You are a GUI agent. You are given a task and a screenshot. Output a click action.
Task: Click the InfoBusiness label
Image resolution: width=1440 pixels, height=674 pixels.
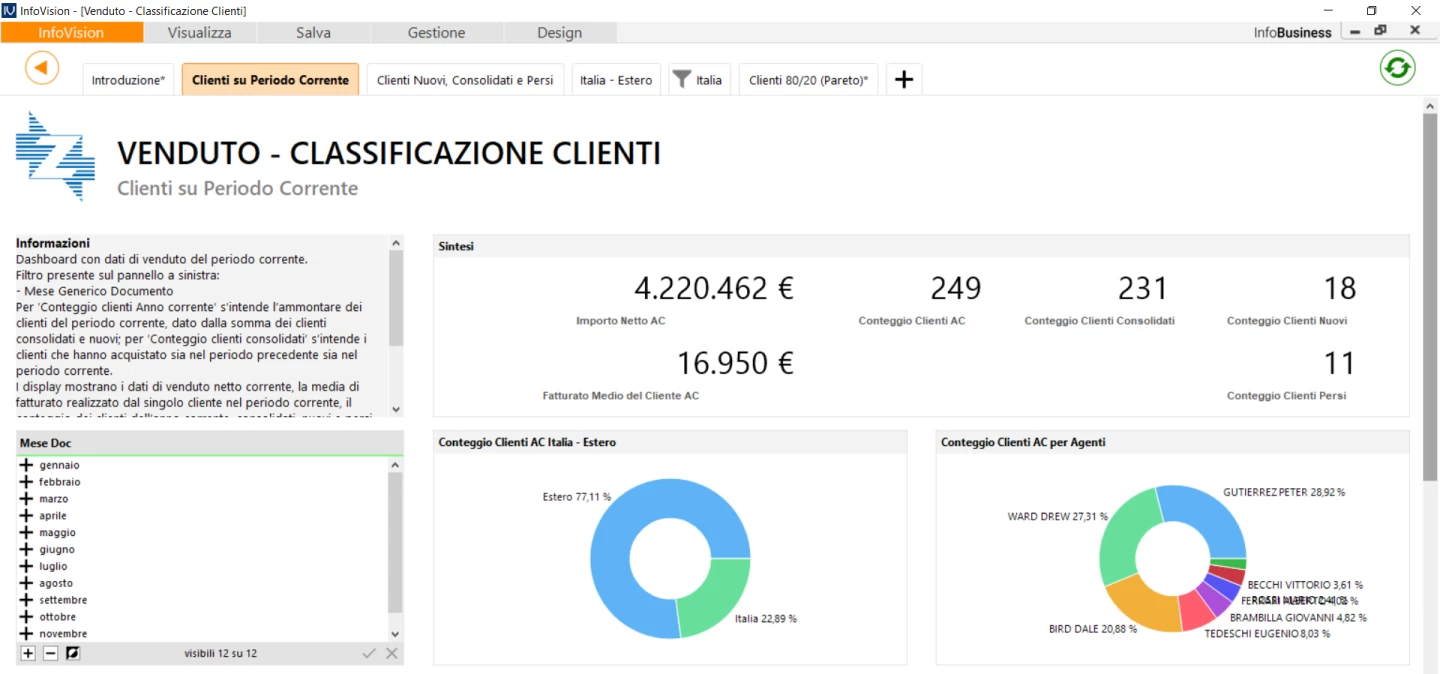click(x=1292, y=32)
